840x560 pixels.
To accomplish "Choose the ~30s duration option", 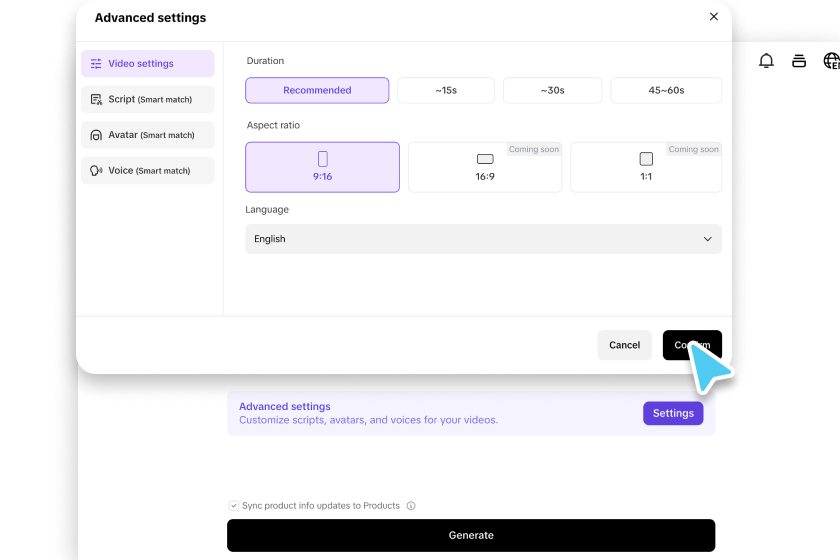I will tap(553, 90).
